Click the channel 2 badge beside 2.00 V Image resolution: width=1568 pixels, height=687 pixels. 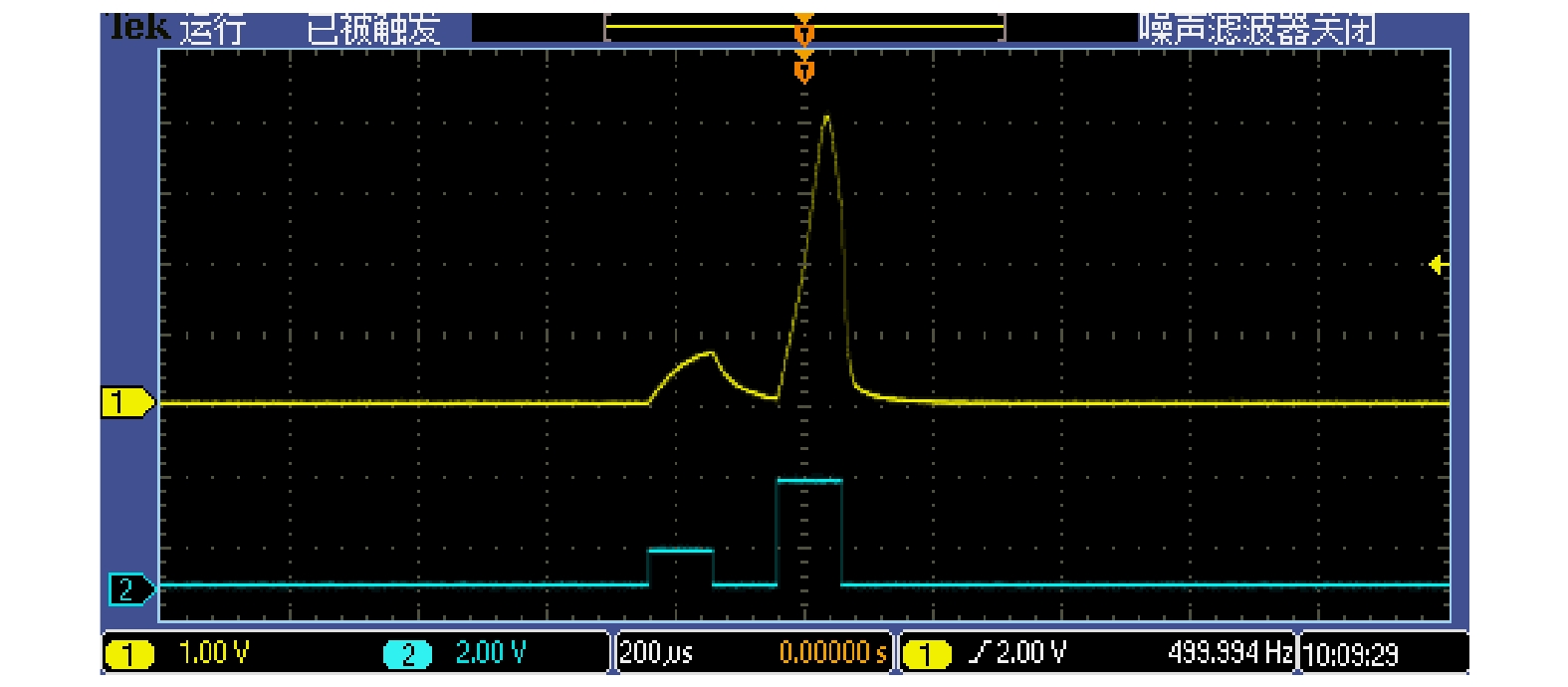[407, 654]
